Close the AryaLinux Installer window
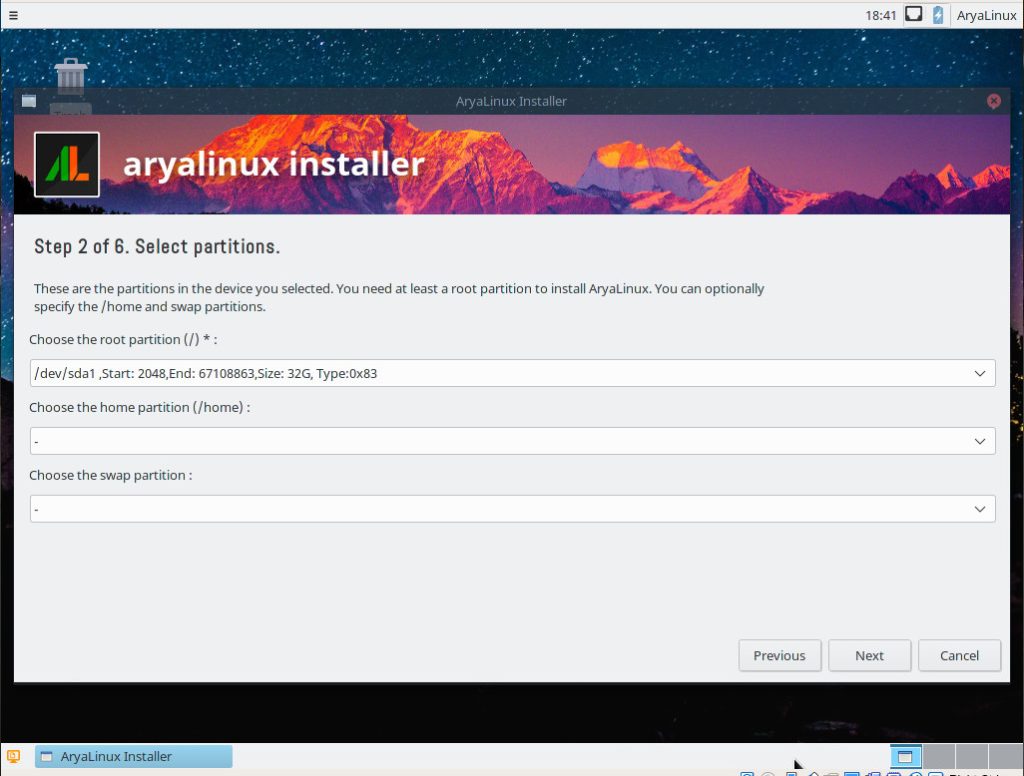Image resolution: width=1024 pixels, height=776 pixels. (993, 101)
